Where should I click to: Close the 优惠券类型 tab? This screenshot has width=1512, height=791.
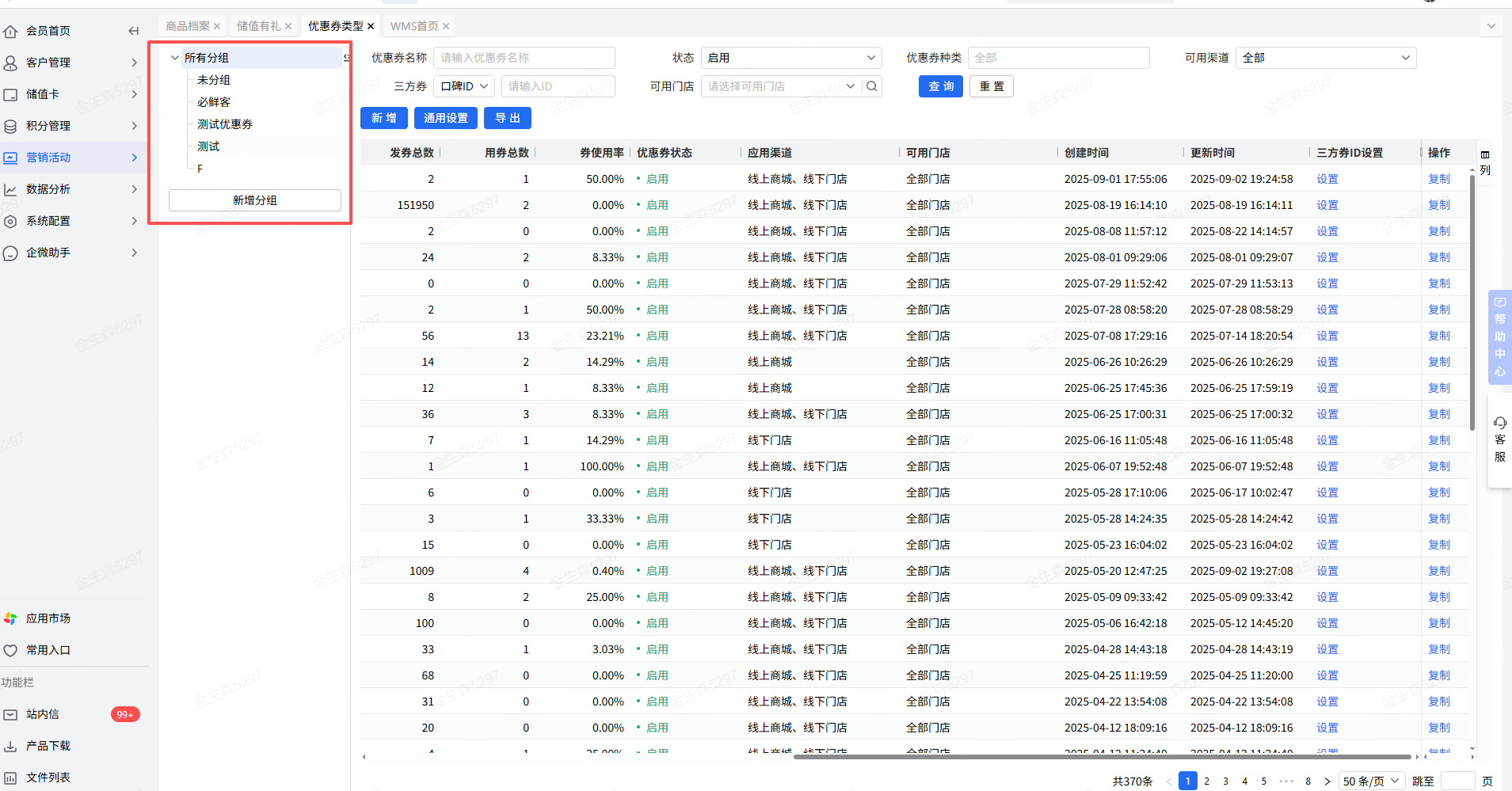(x=371, y=26)
